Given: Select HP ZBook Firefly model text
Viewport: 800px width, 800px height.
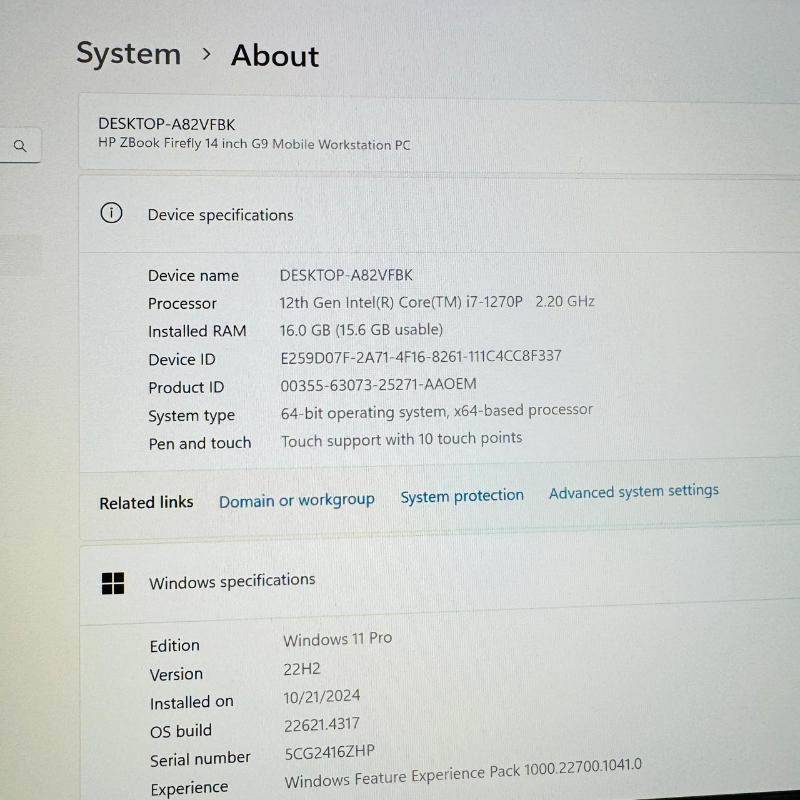Looking at the screenshot, I should point(254,144).
